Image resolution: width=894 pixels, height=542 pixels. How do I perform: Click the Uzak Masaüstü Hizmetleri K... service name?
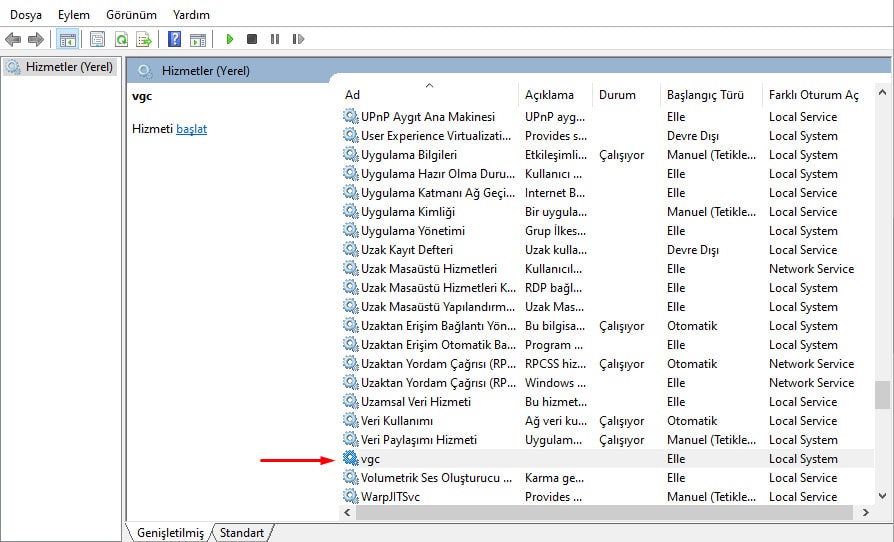coord(438,288)
